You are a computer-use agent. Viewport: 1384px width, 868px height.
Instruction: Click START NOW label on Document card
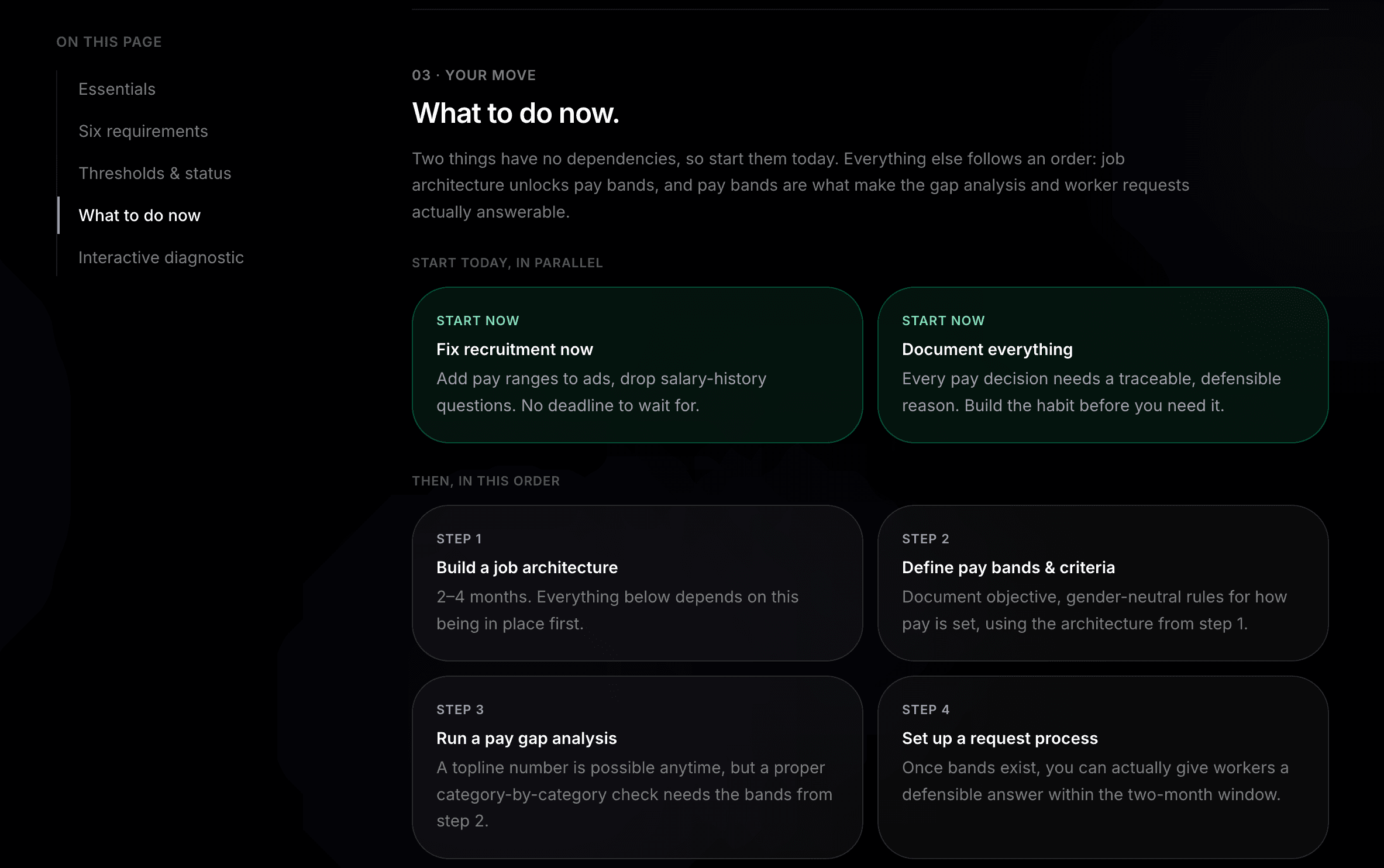944,321
